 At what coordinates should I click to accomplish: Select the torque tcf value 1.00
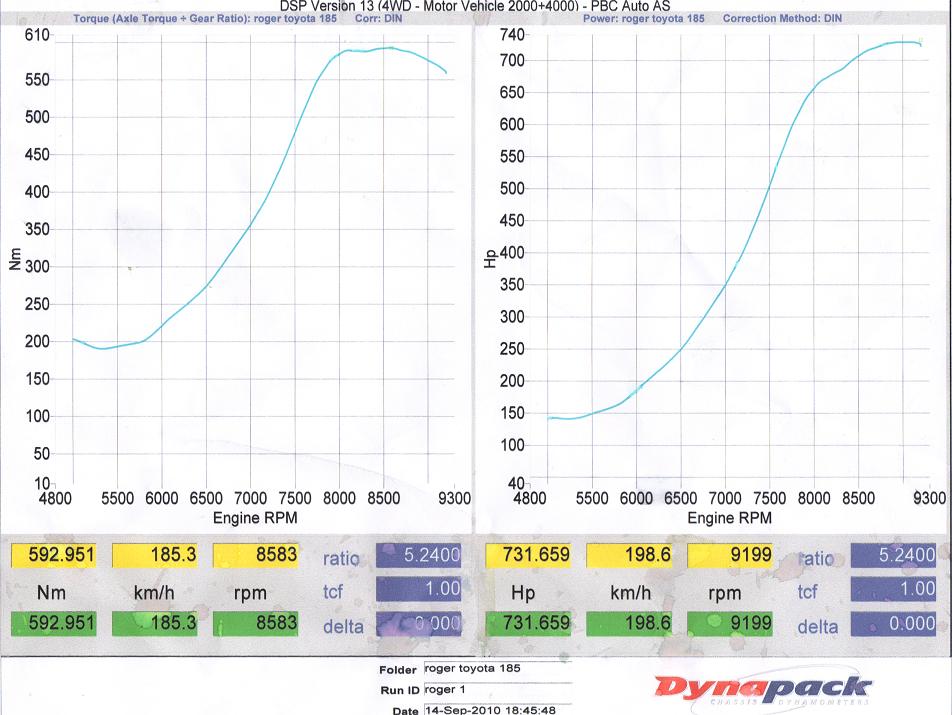(x=420, y=591)
